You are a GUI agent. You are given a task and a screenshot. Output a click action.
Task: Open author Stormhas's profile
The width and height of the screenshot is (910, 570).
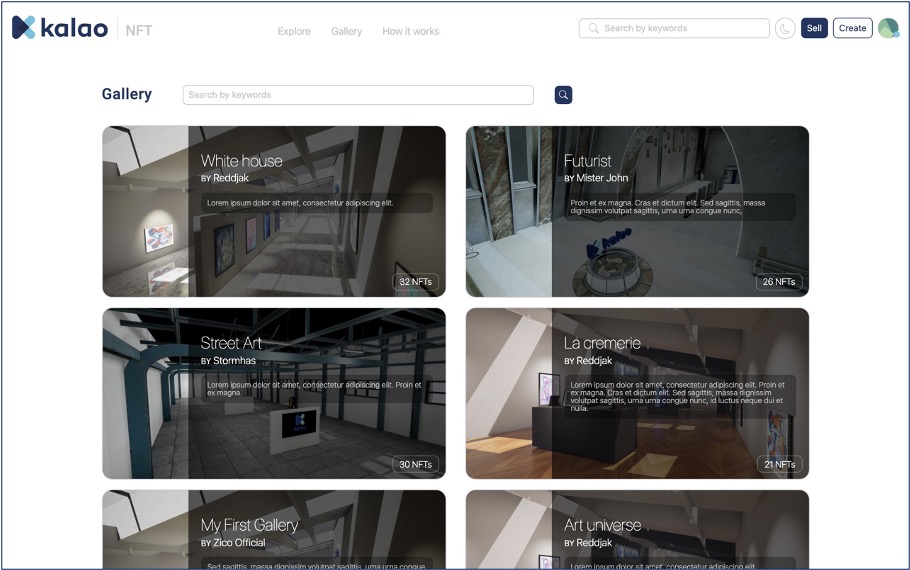234,360
